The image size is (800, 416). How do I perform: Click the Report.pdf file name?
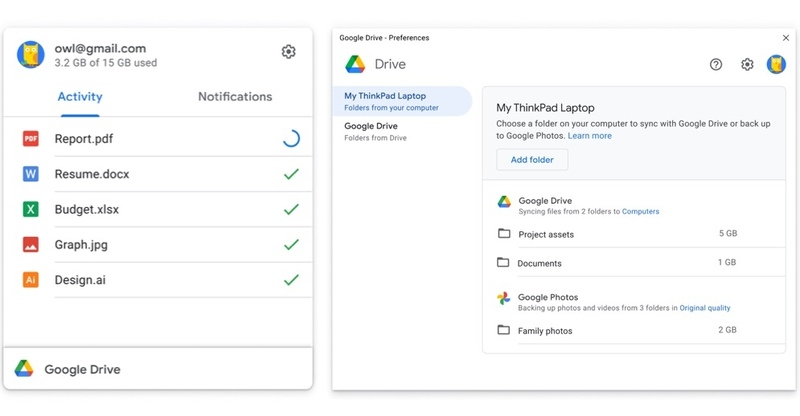tap(84, 139)
